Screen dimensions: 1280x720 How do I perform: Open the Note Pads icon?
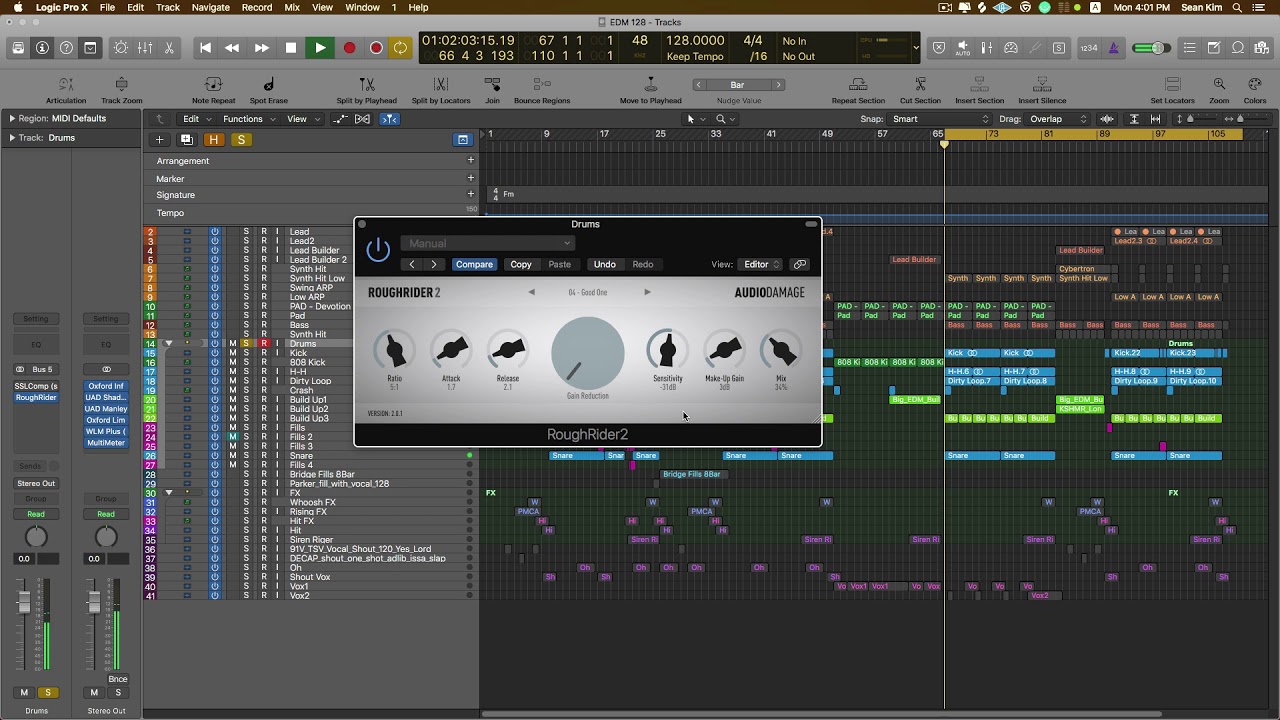tap(1213, 48)
